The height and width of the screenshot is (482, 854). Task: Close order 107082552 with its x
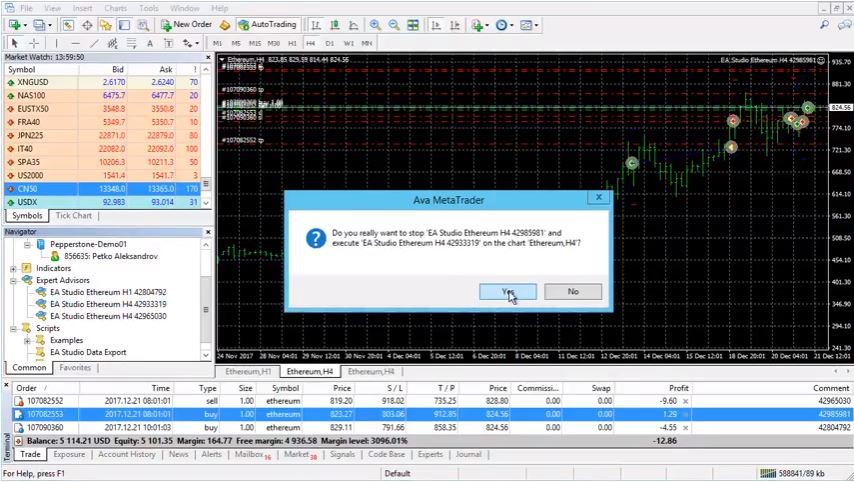tap(685, 401)
